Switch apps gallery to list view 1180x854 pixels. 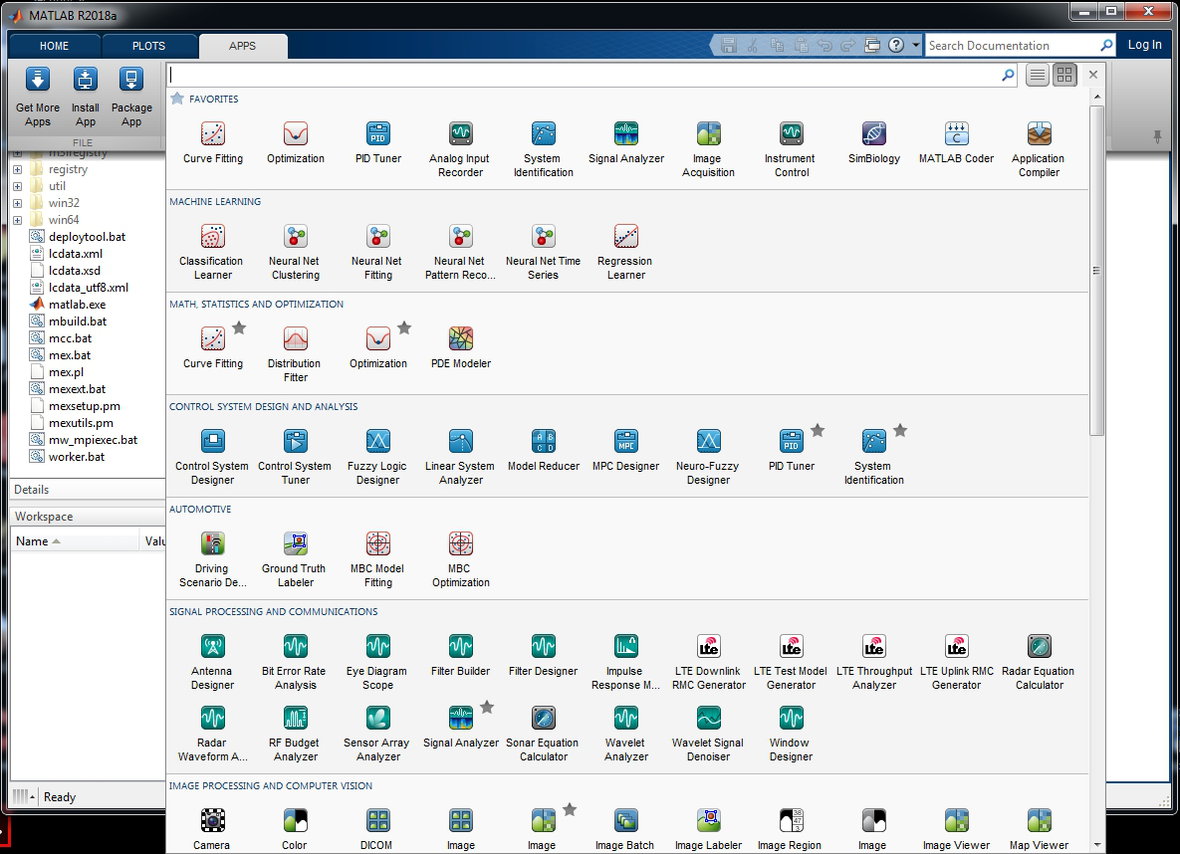pos(1037,74)
